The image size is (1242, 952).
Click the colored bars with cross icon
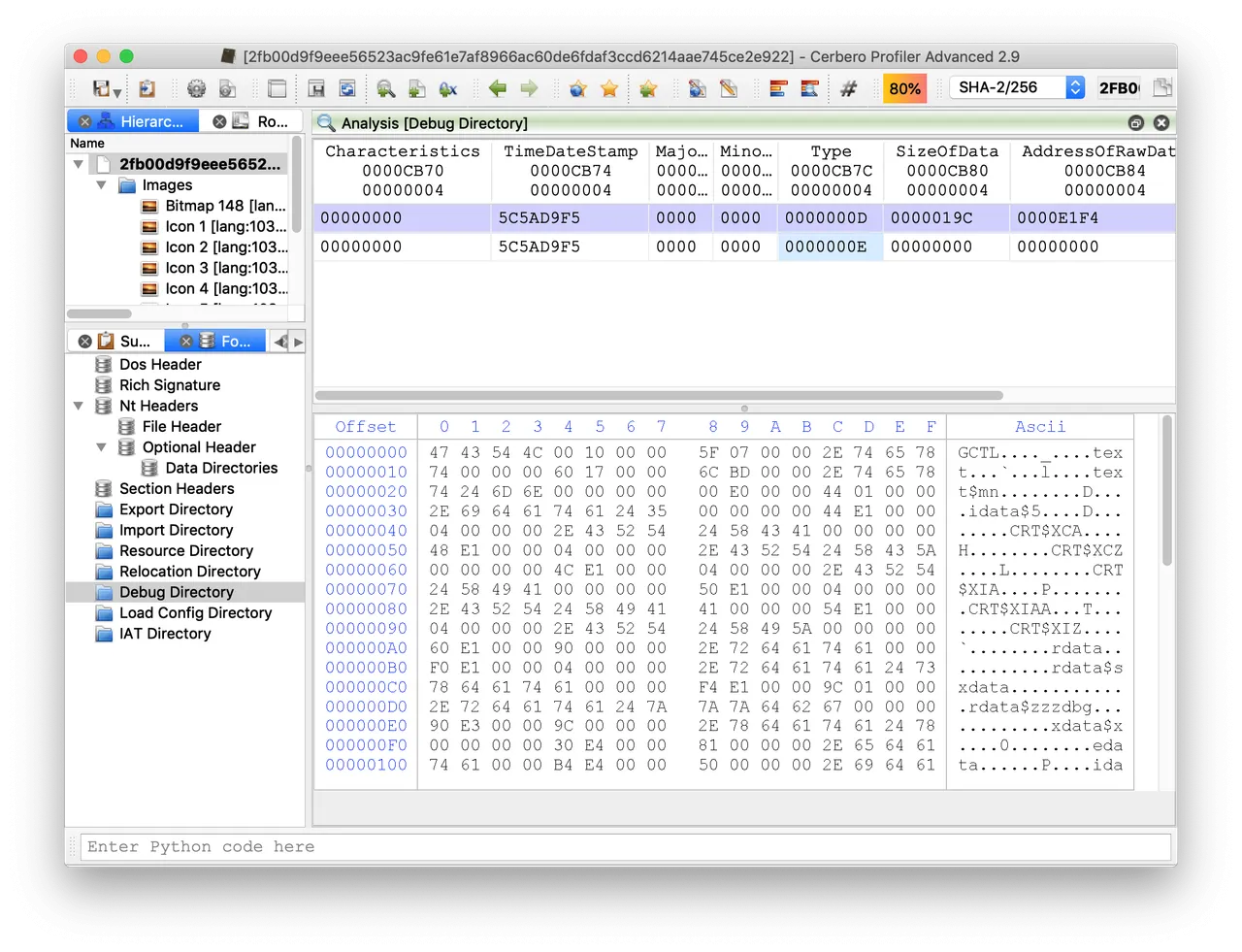point(809,88)
